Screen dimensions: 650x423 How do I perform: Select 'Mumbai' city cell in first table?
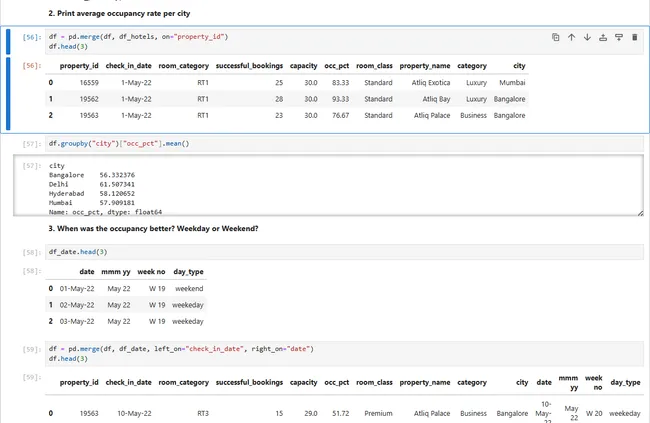coord(512,83)
